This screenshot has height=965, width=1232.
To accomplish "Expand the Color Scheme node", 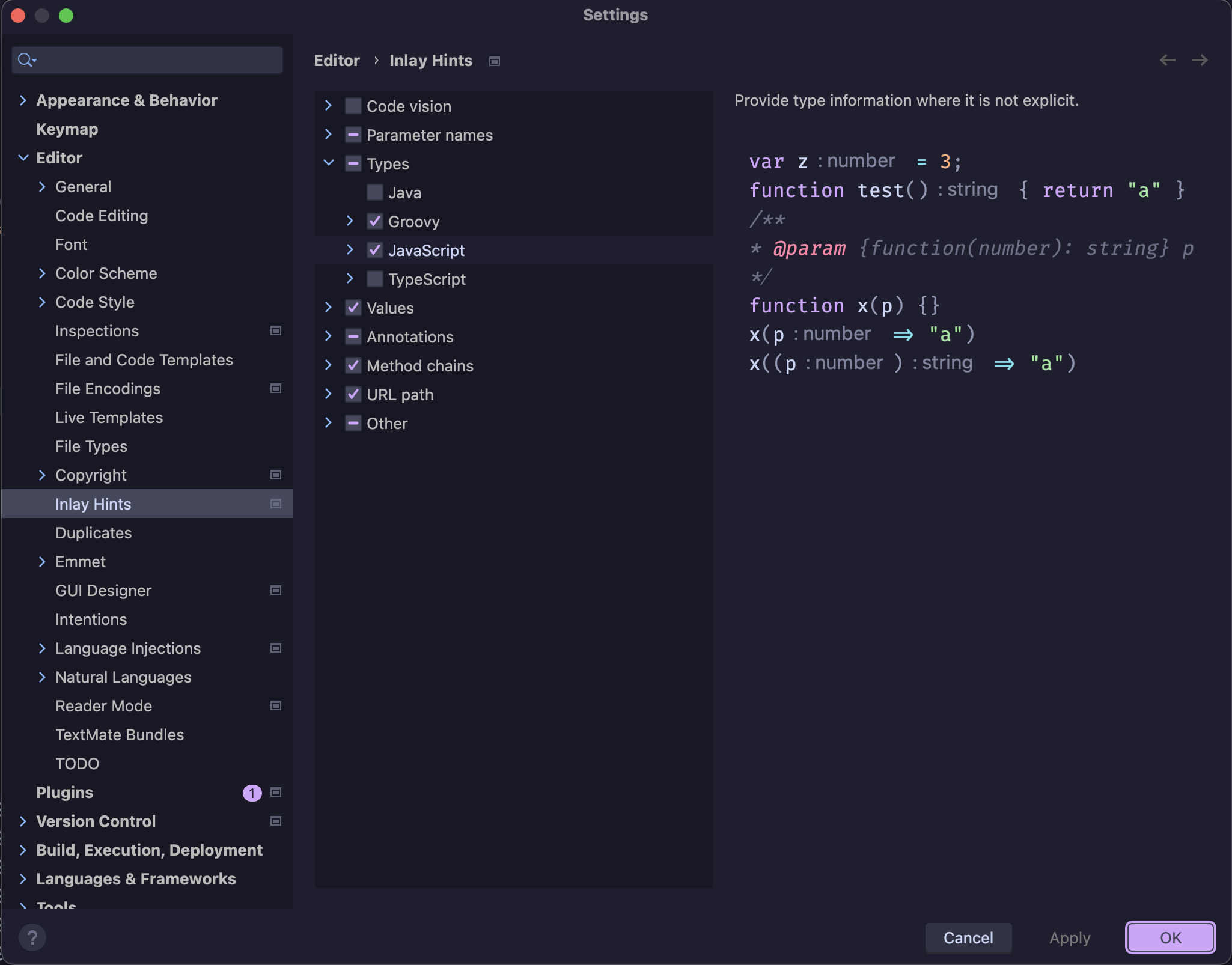I will [x=42, y=273].
